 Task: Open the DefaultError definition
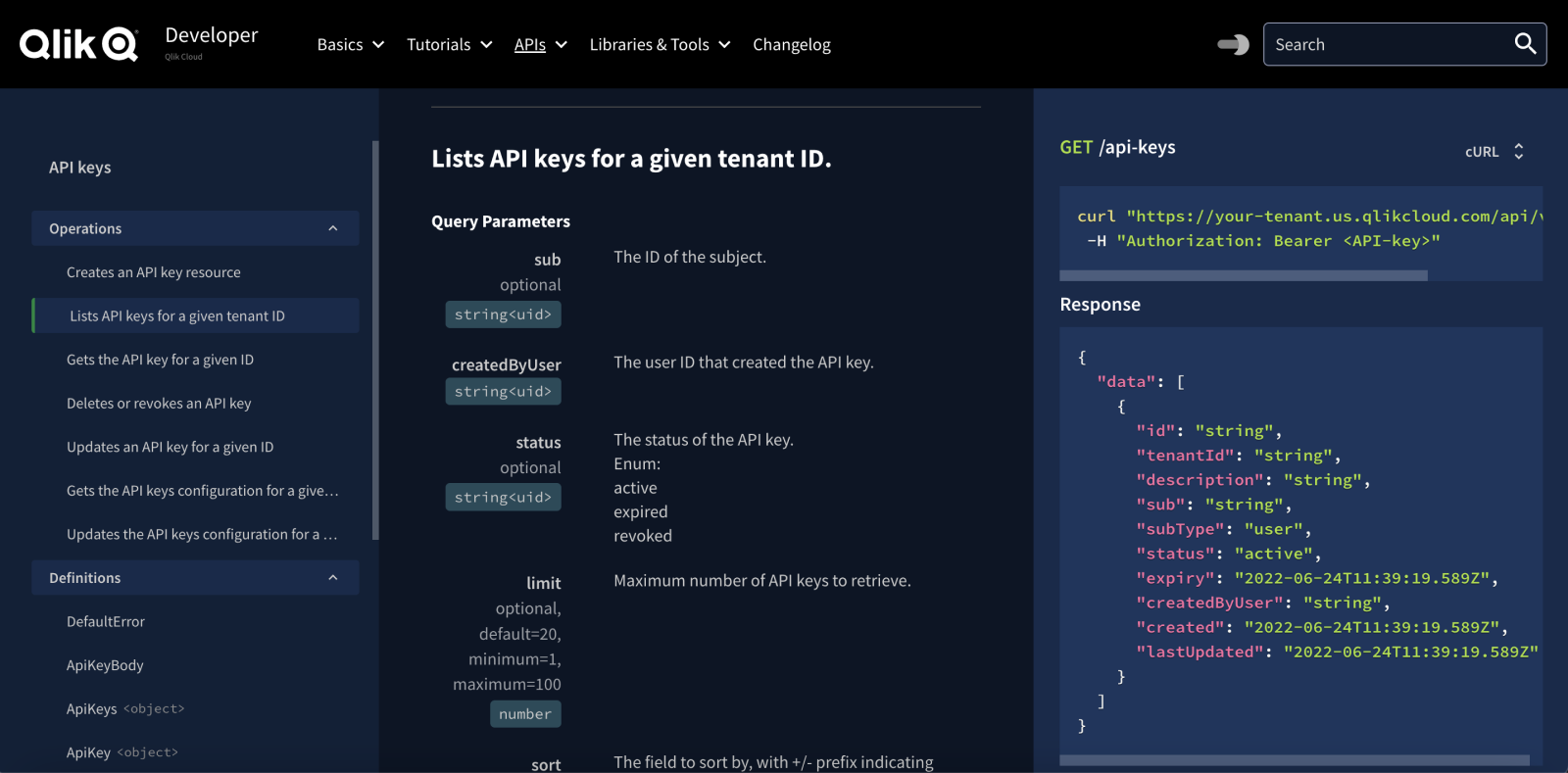(x=106, y=622)
